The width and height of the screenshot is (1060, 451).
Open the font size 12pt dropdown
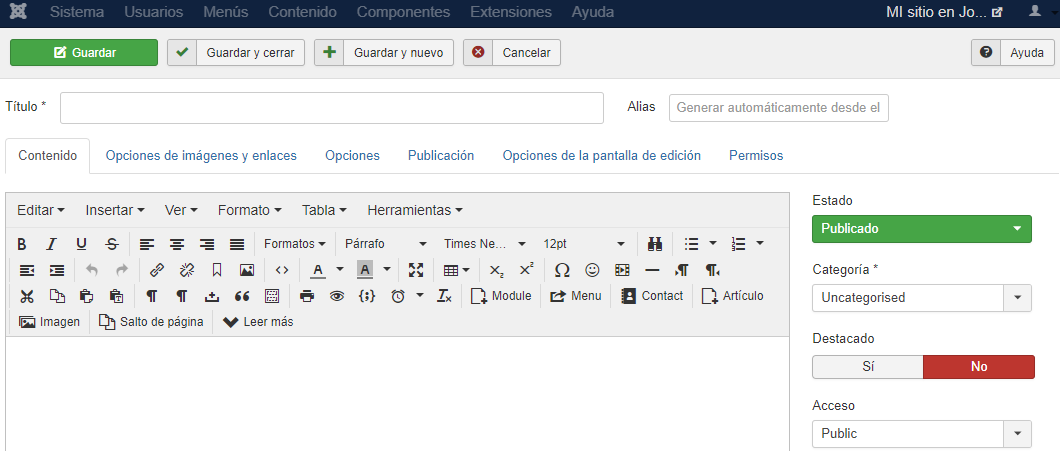(x=584, y=244)
